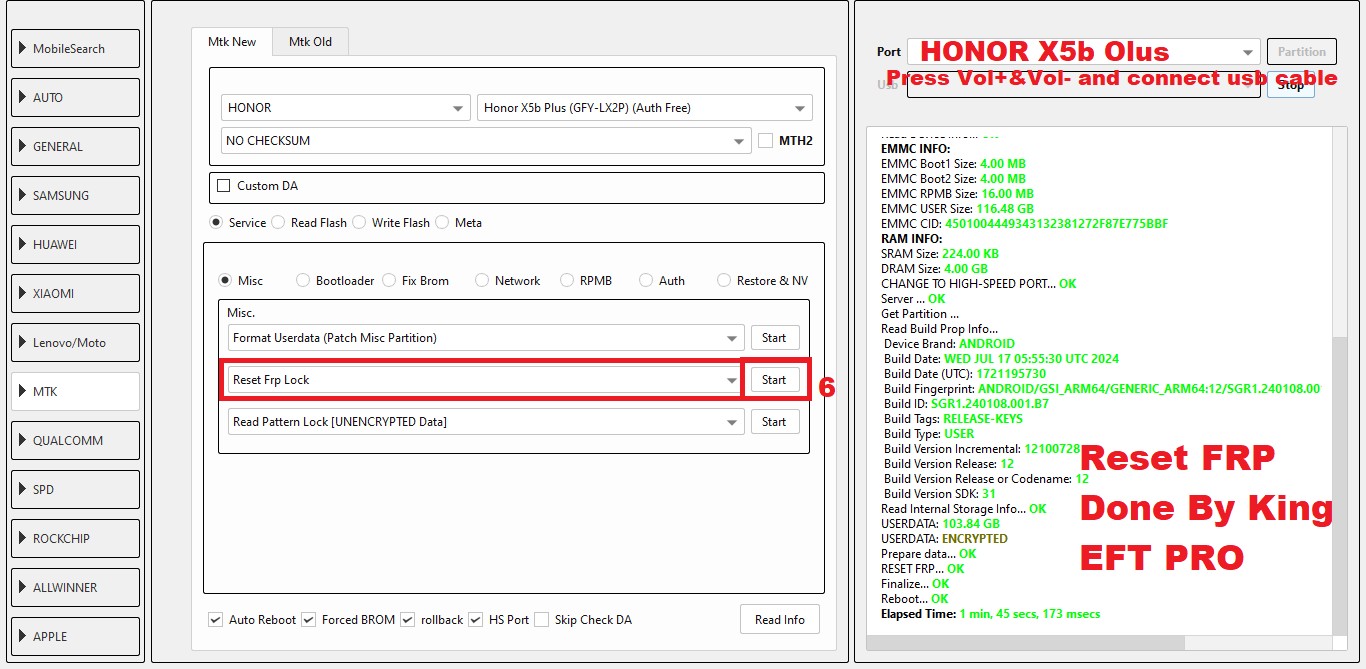Screen dimensions: 1366x669
Task: Open the ALLWINNER sidebar section
Action: [x=76, y=588]
